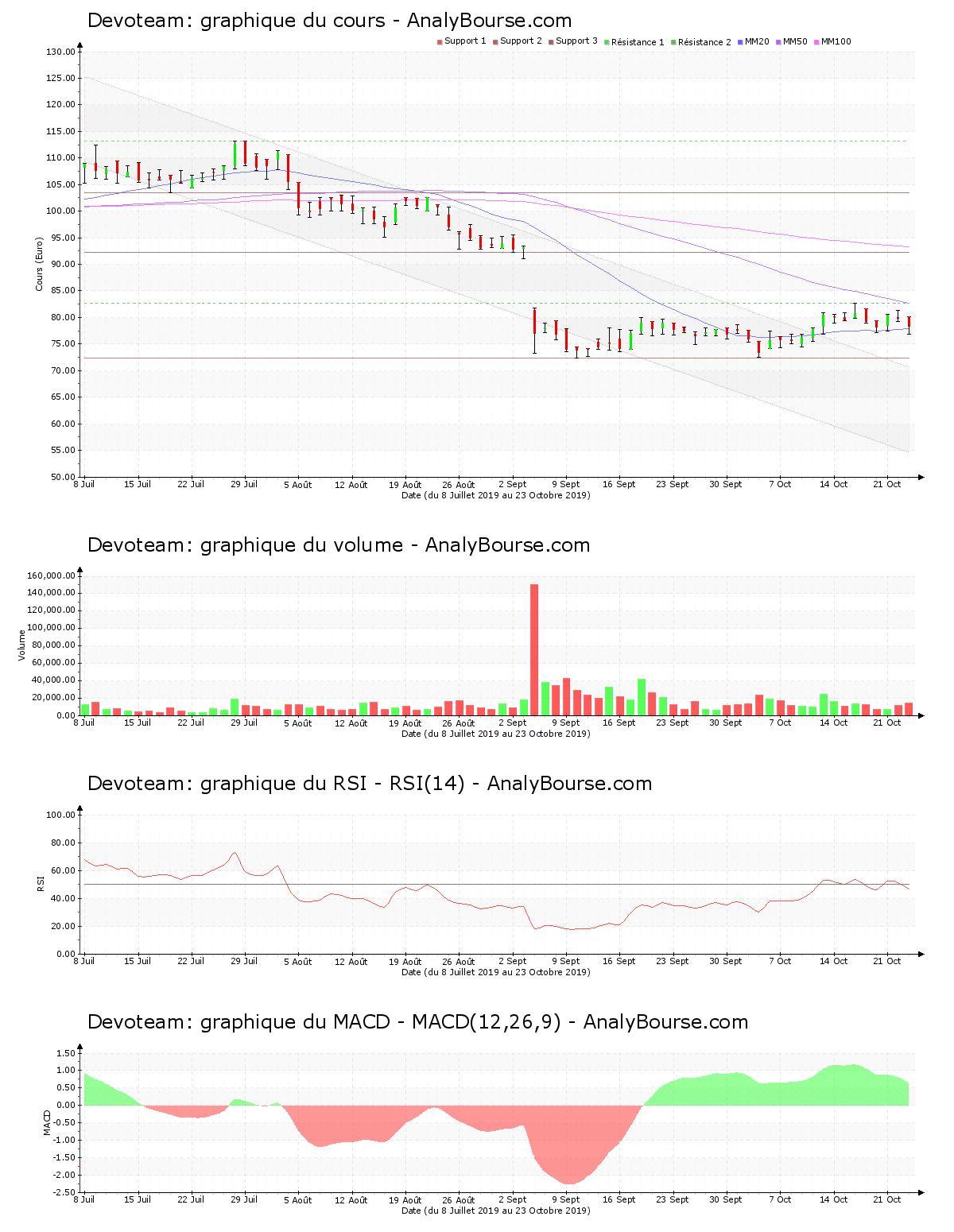954x1232 pixels.
Task: Click the 1.50 tick on the MACD axis
Action: 67,1053
